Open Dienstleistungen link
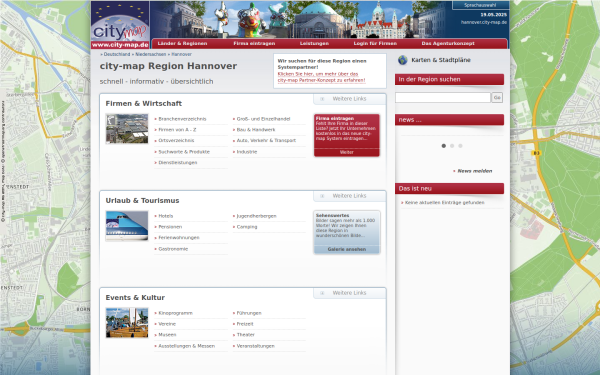 pos(178,163)
